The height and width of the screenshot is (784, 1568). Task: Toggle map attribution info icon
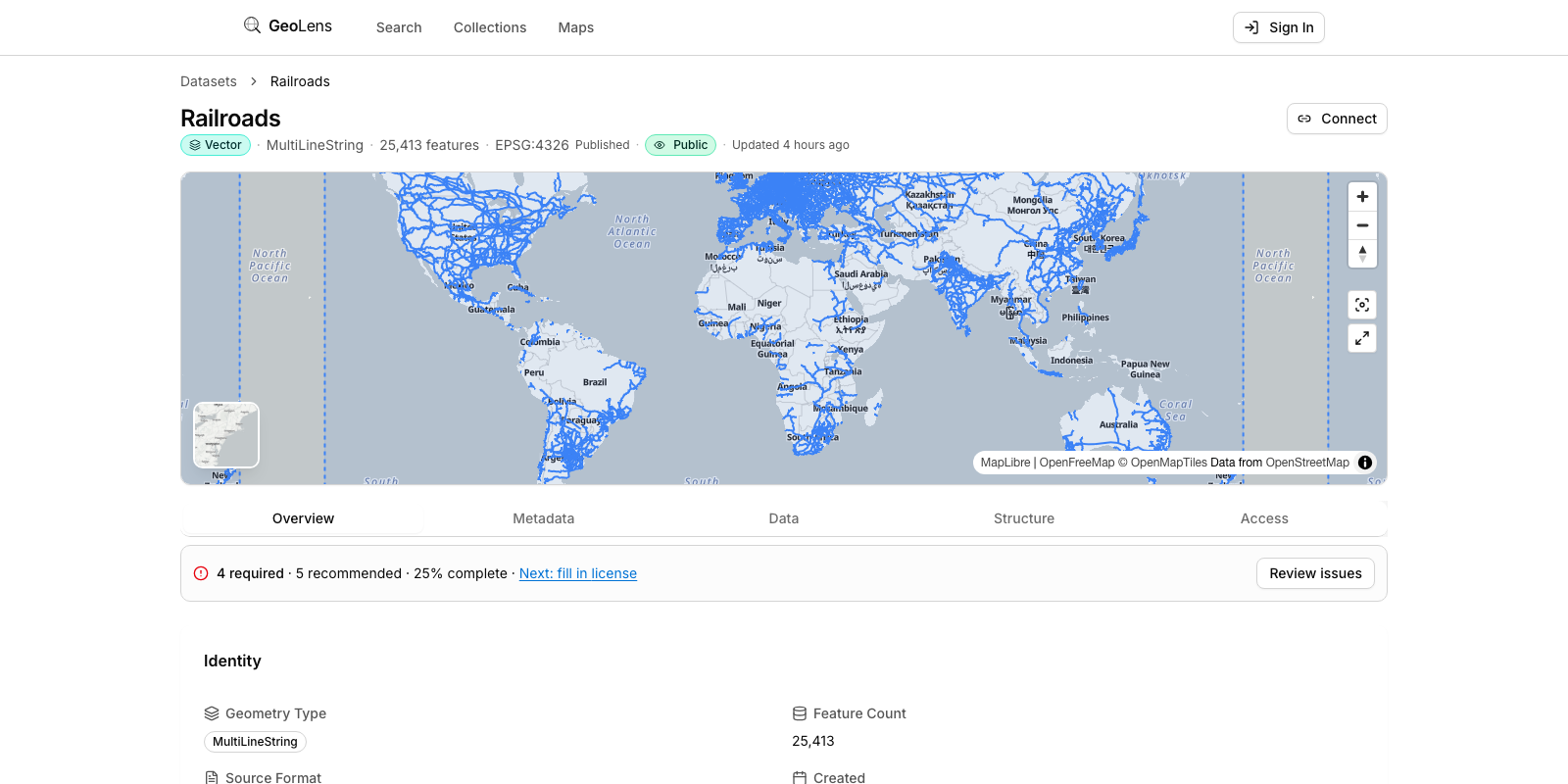1365,463
